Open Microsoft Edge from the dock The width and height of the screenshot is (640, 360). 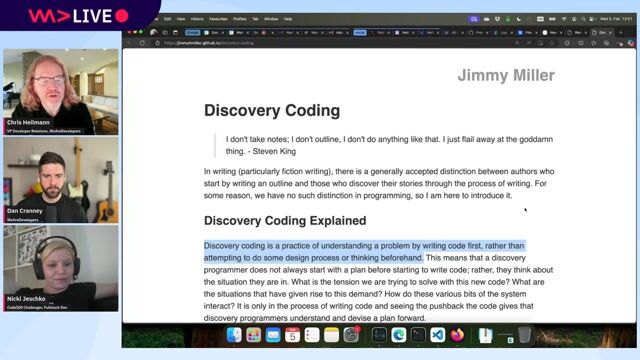pyautogui.click(x=399, y=335)
